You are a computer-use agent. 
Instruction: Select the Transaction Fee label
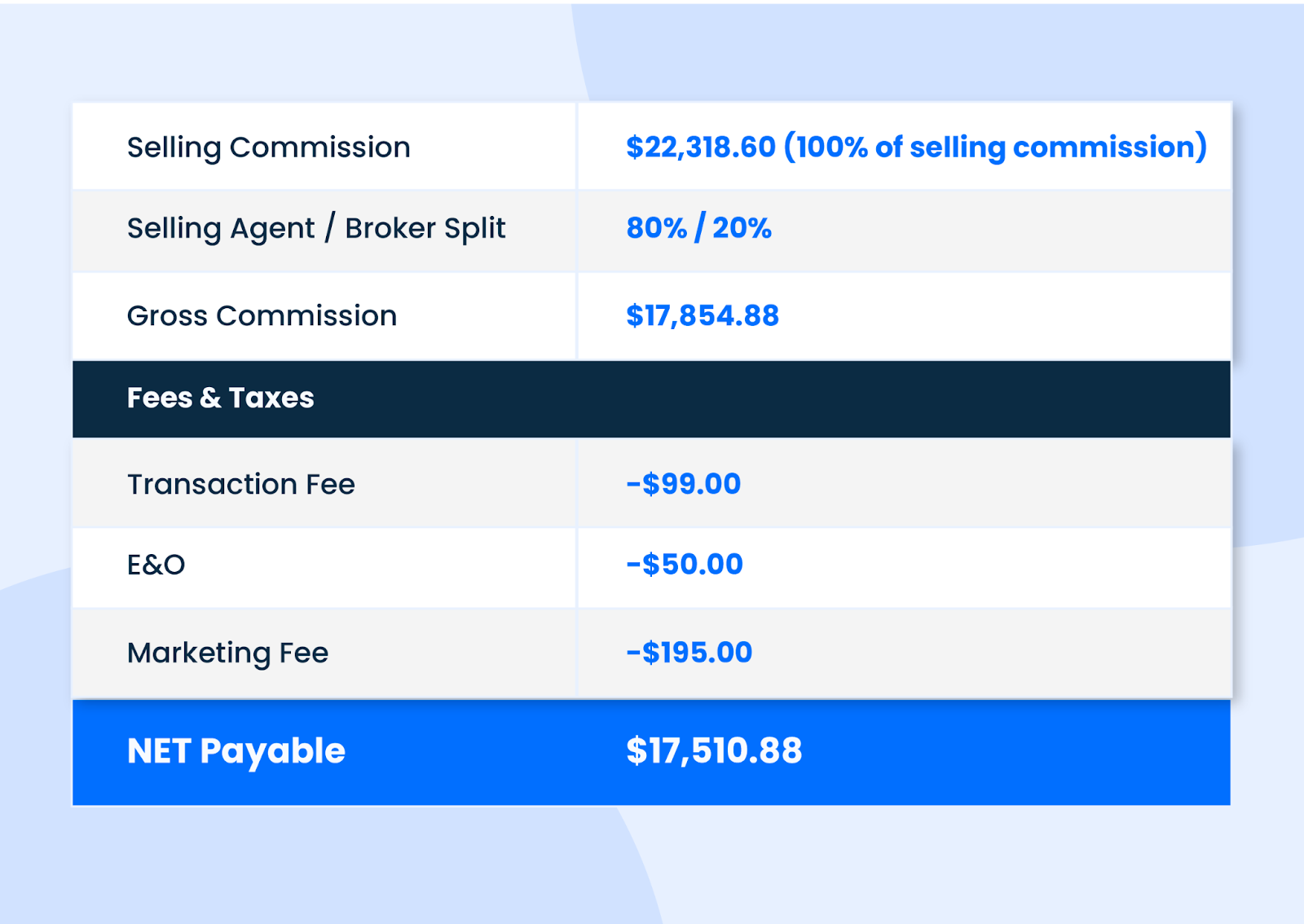tap(240, 485)
